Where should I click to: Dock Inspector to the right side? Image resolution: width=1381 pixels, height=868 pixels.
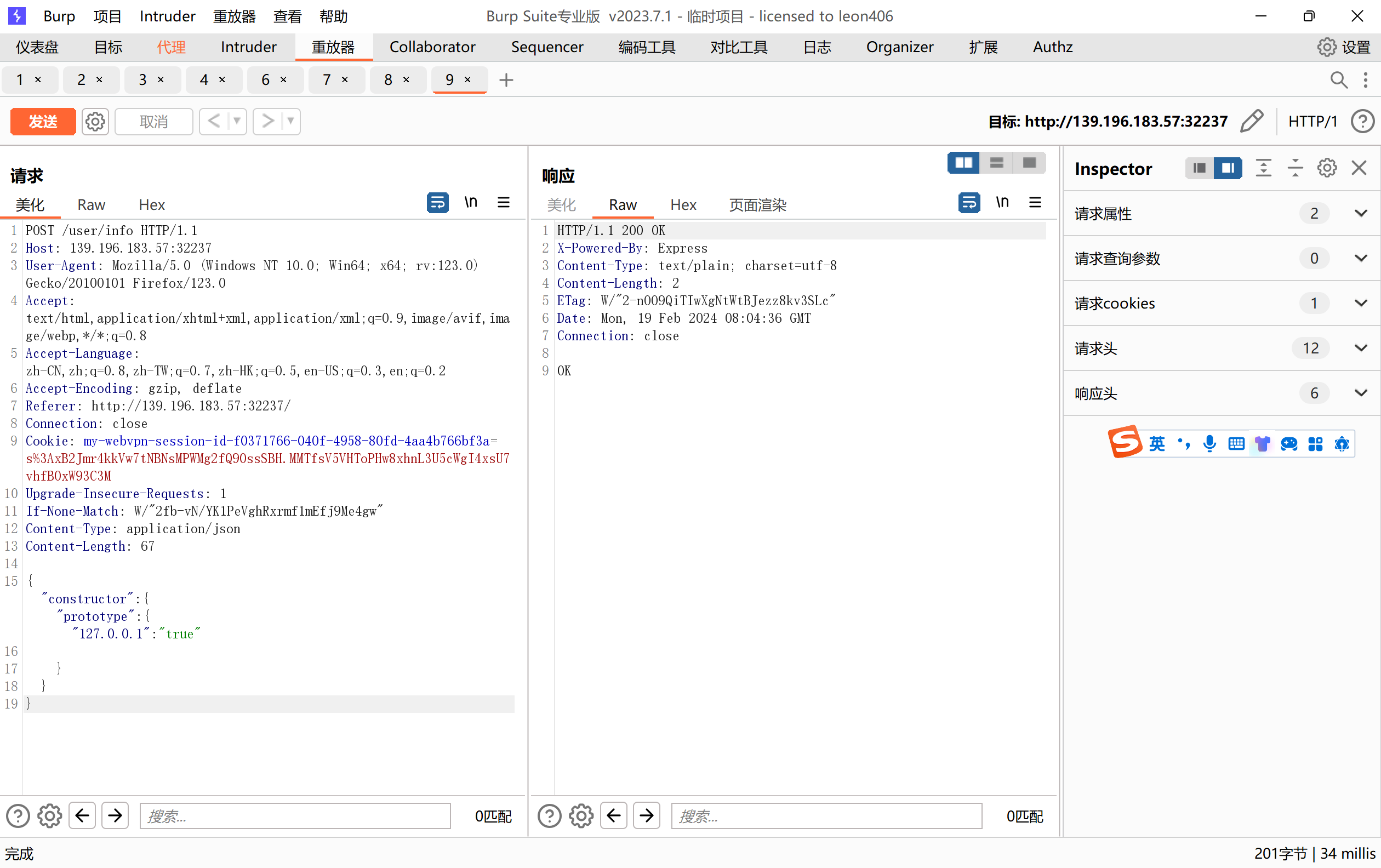(1228, 168)
